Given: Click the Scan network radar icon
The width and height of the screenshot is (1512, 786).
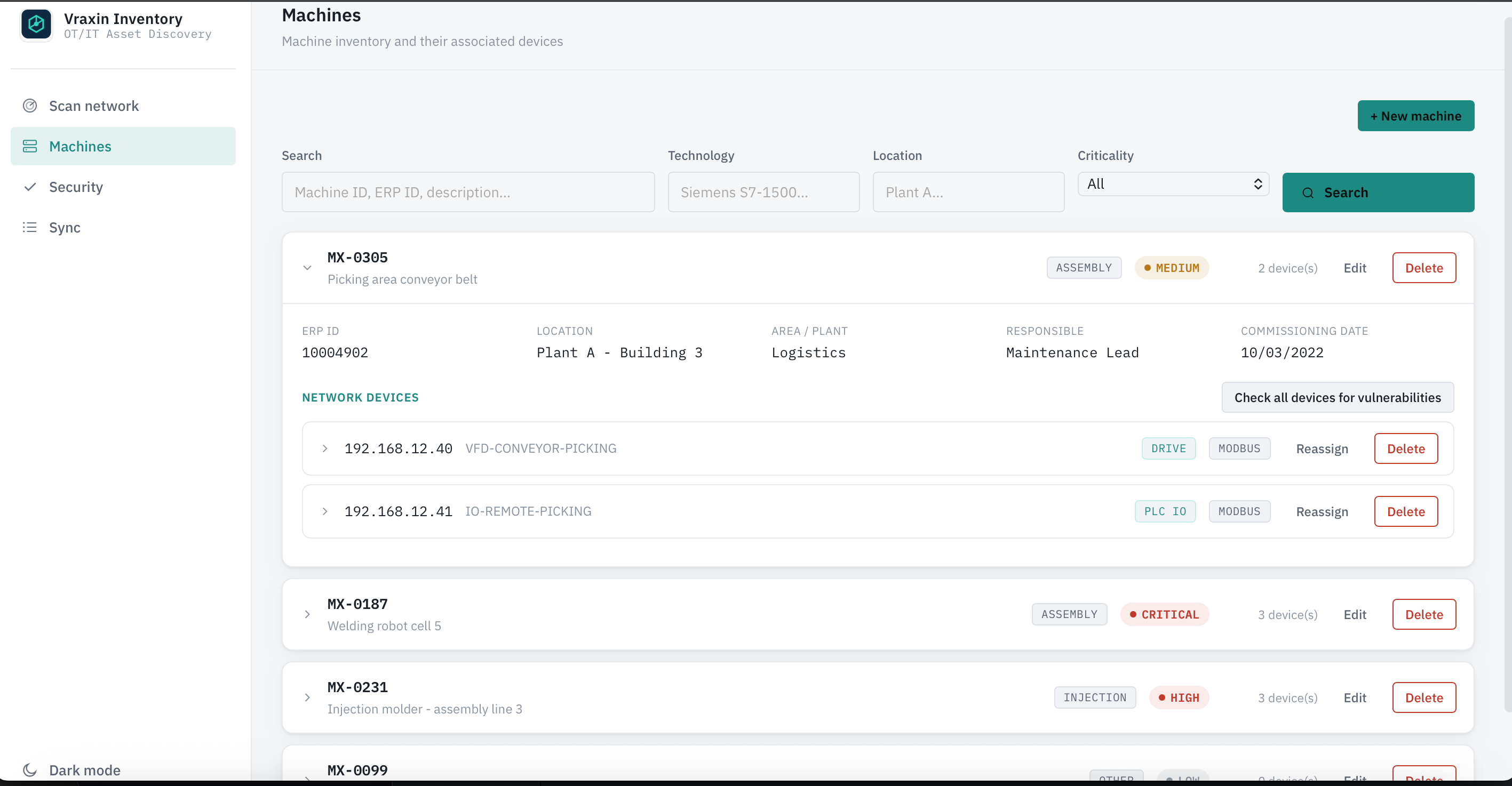Looking at the screenshot, I should point(30,106).
